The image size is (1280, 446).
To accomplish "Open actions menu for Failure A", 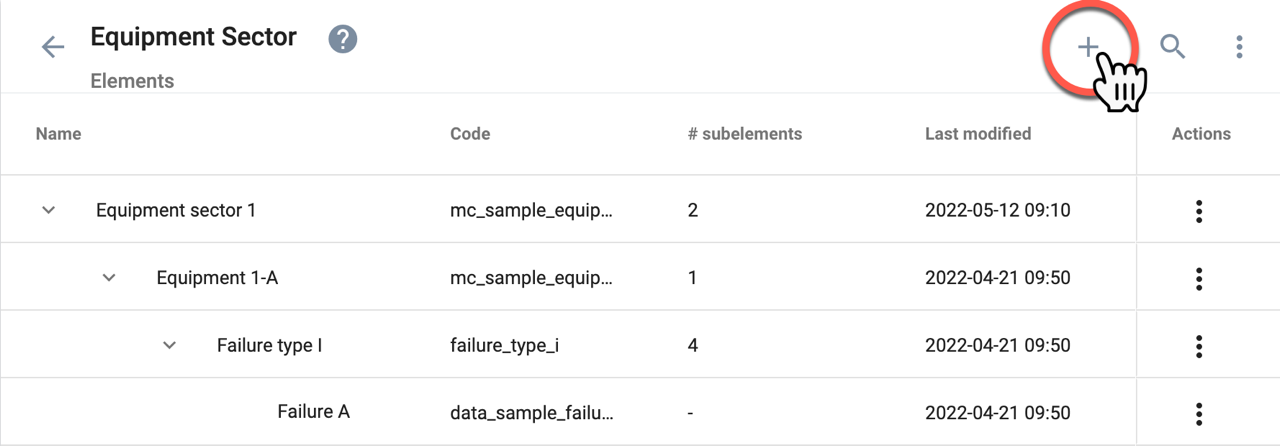I will [x=1198, y=413].
